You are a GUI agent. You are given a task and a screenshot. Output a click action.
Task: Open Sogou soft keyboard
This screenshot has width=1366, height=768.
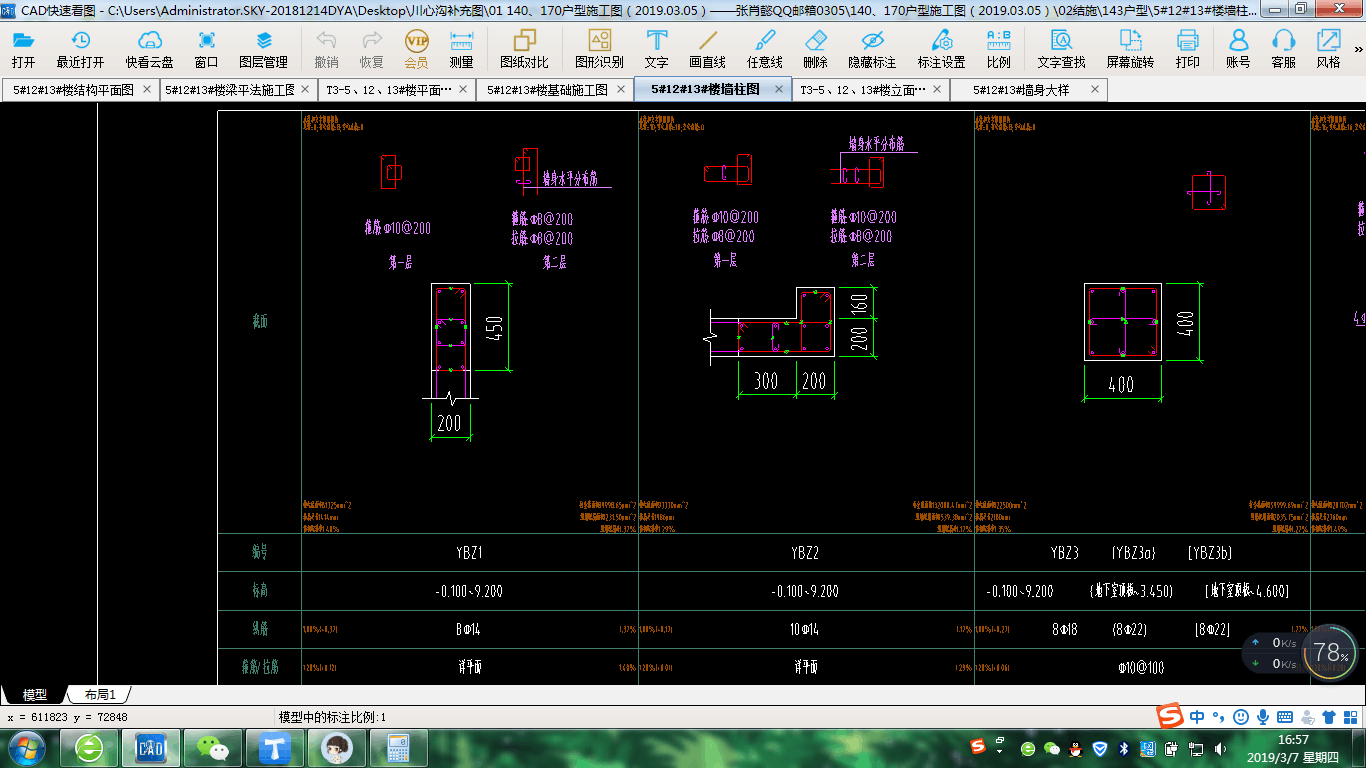tap(1285, 716)
